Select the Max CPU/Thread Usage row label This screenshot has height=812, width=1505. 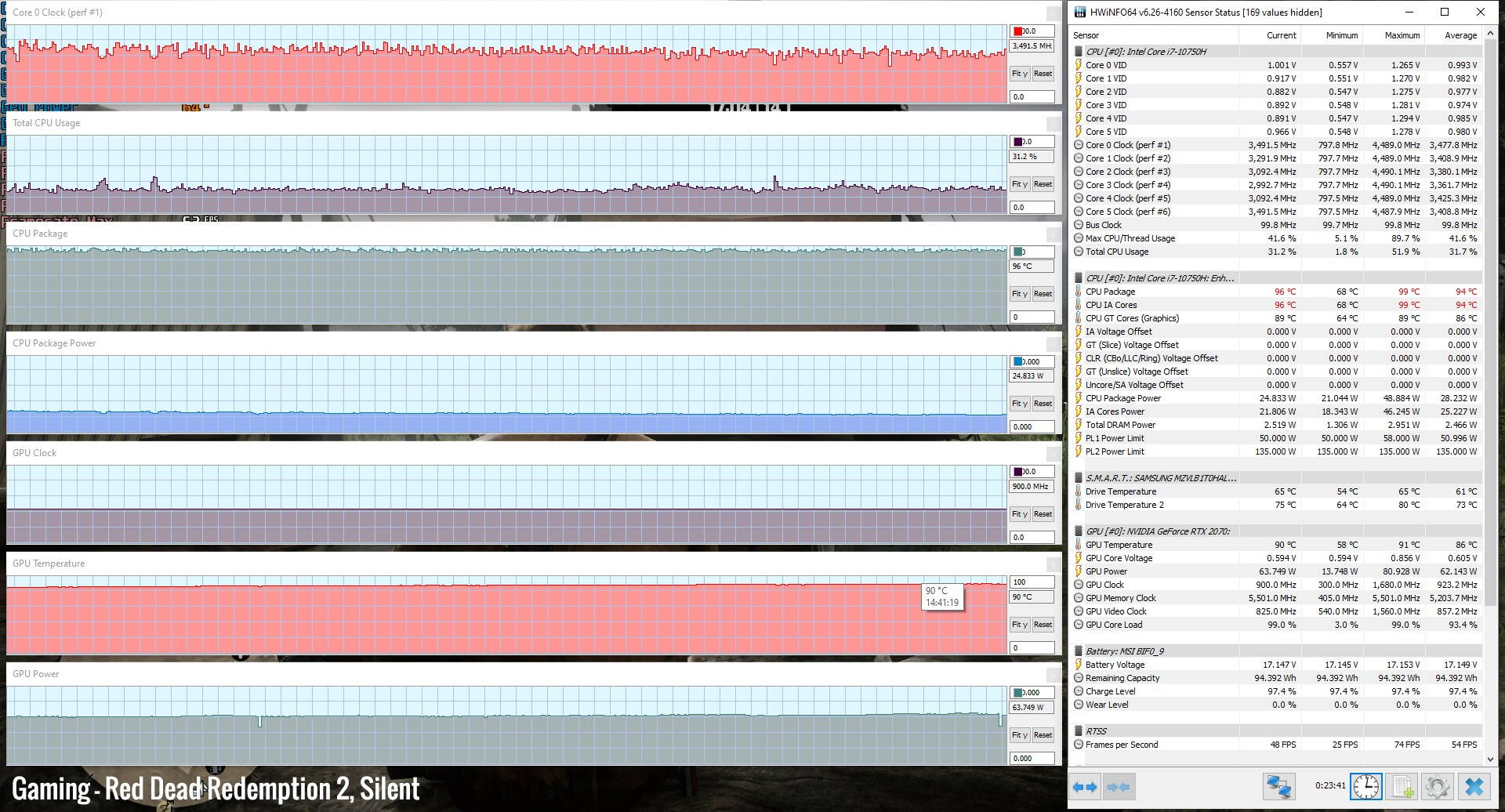1130,238
